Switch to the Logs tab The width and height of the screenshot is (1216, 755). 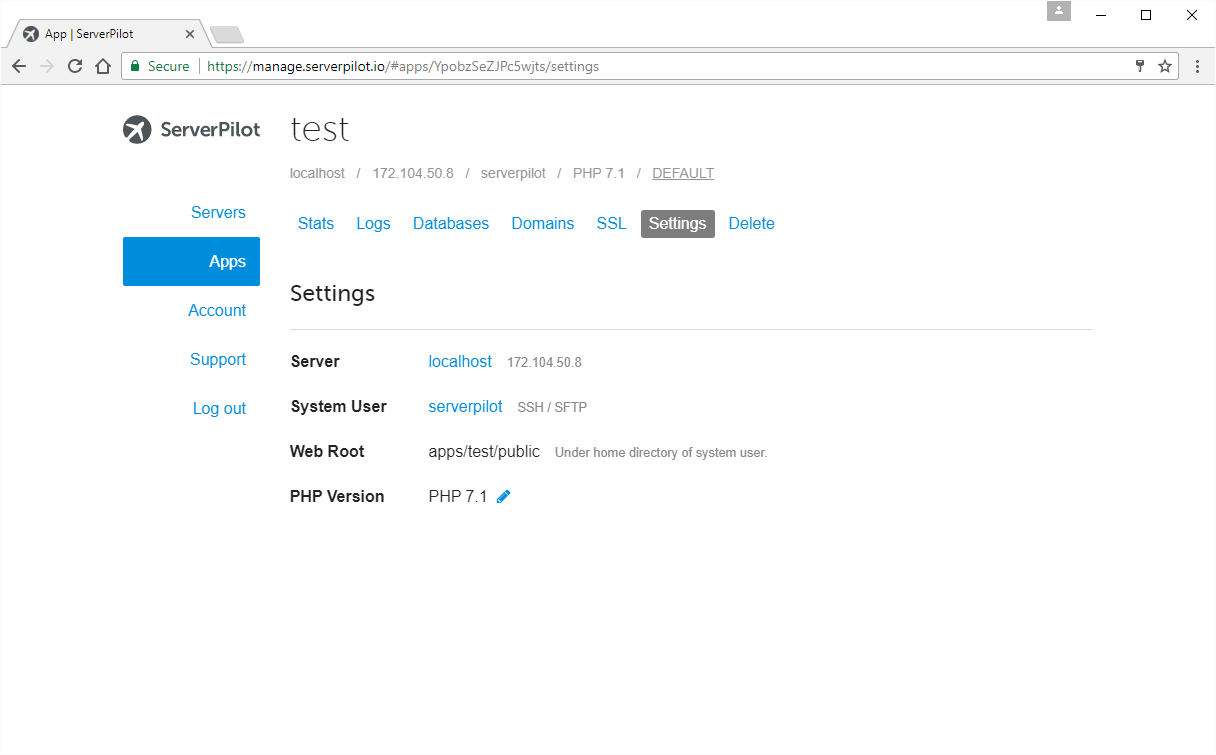373,224
